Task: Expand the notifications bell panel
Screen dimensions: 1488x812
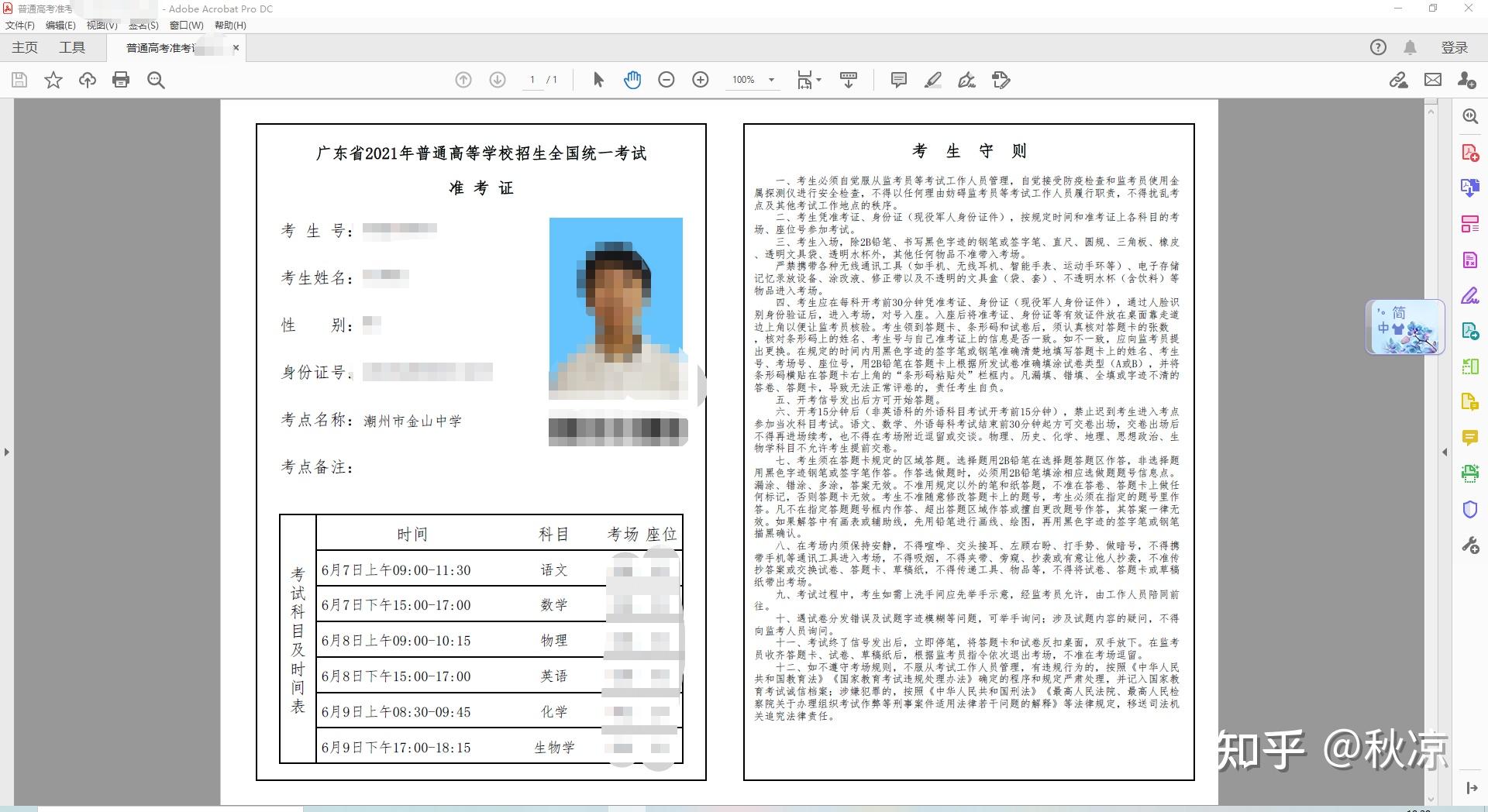Action: tap(1410, 47)
